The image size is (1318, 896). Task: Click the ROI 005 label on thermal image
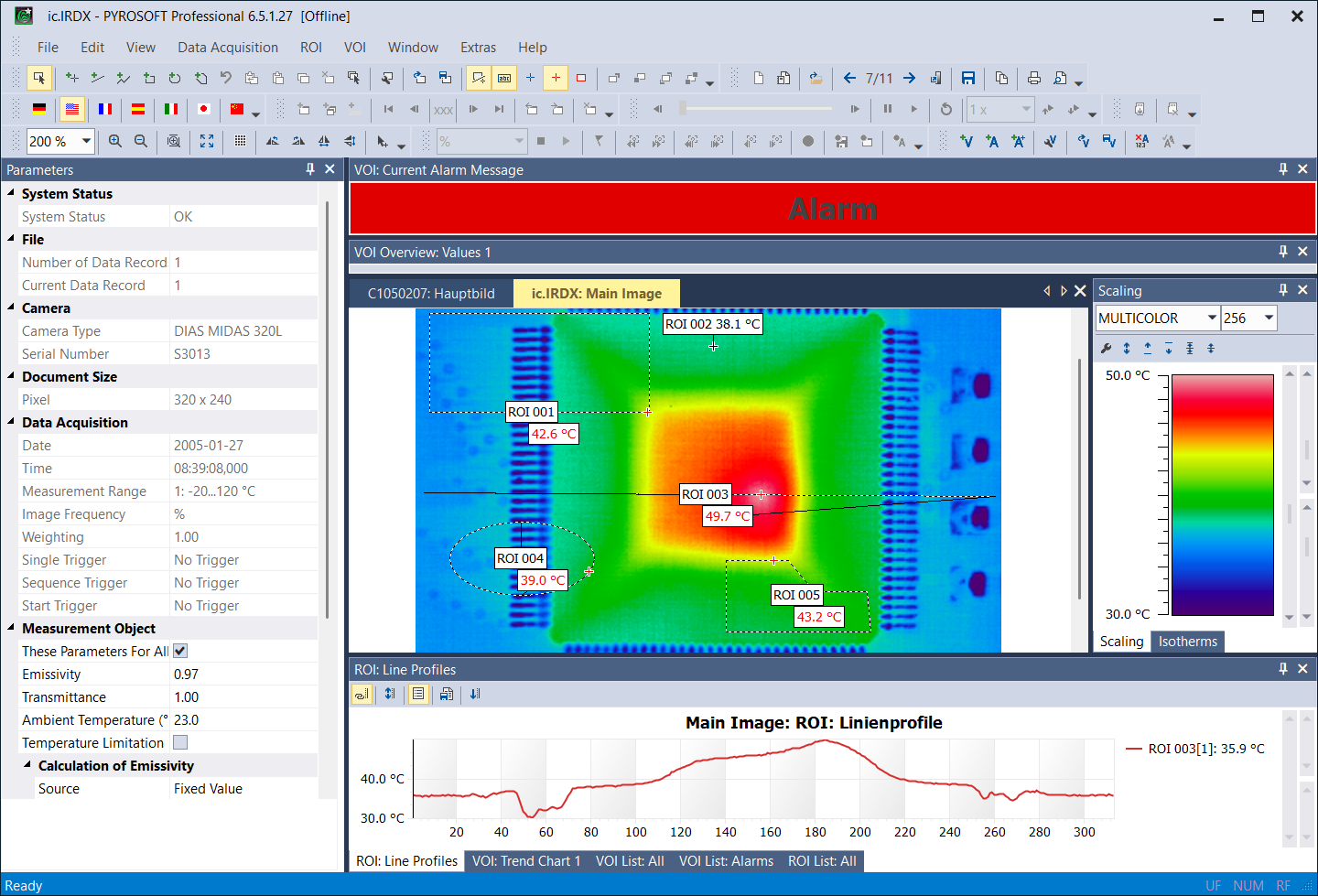click(796, 595)
